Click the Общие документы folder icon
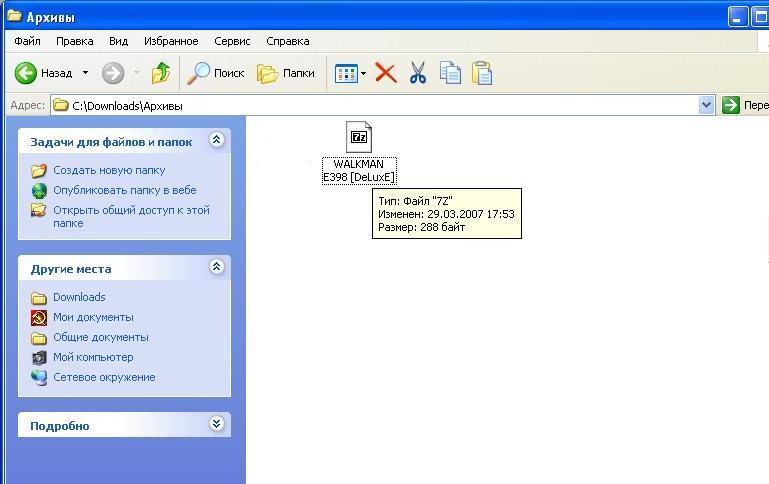The image size is (769, 484). (x=39, y=338)
